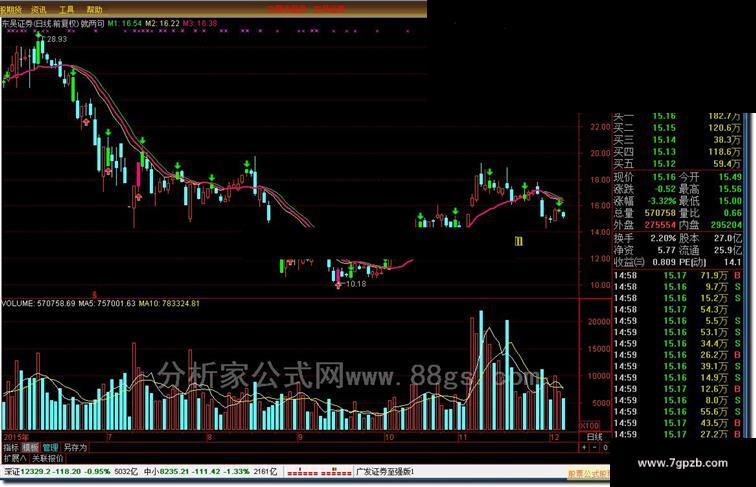Click the 28.93 high price marker
This screenshot has width=756, height=487.
pos(57,39)
